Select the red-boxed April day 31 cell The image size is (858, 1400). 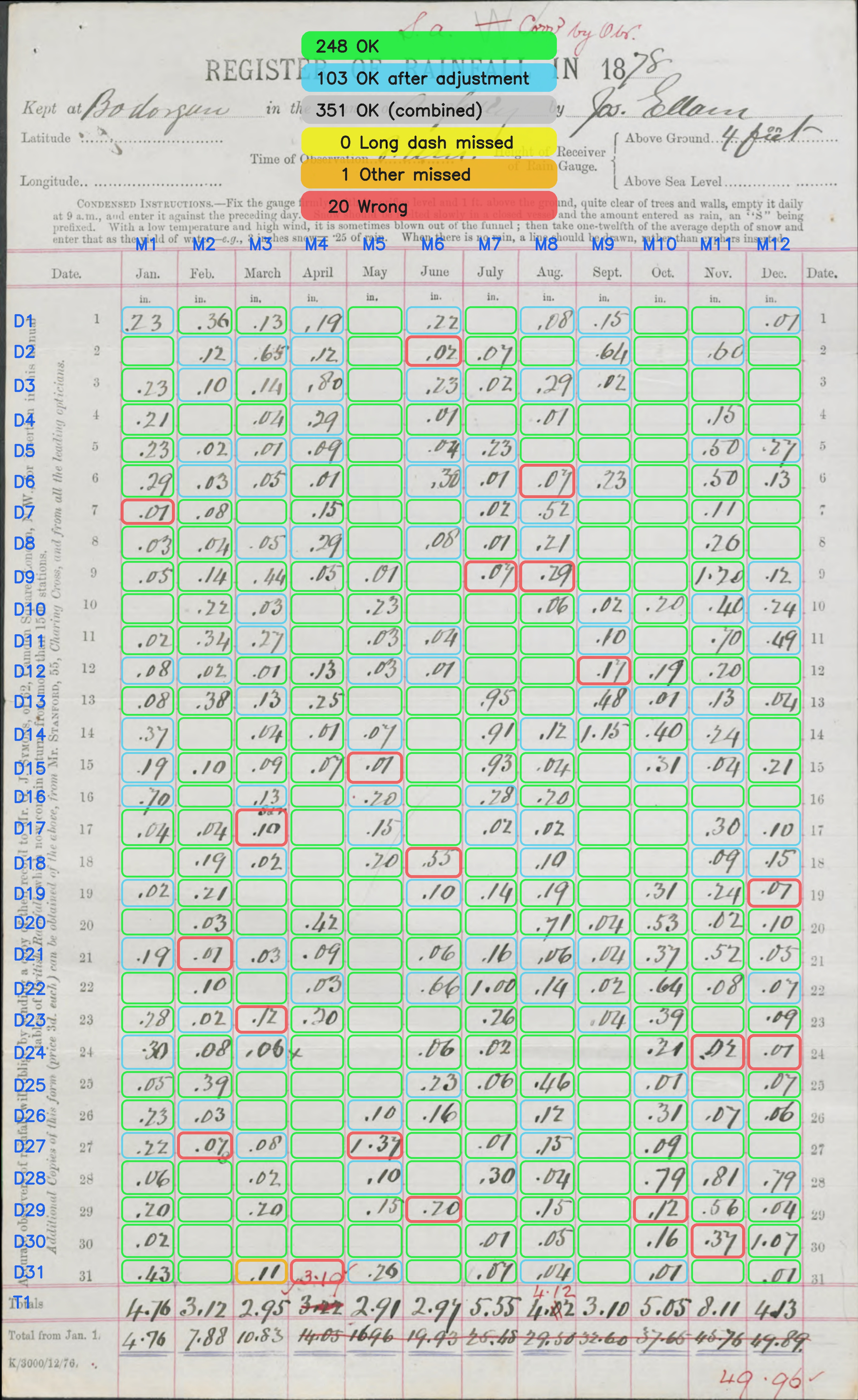pyautogui.click(x=317, y=1272)
